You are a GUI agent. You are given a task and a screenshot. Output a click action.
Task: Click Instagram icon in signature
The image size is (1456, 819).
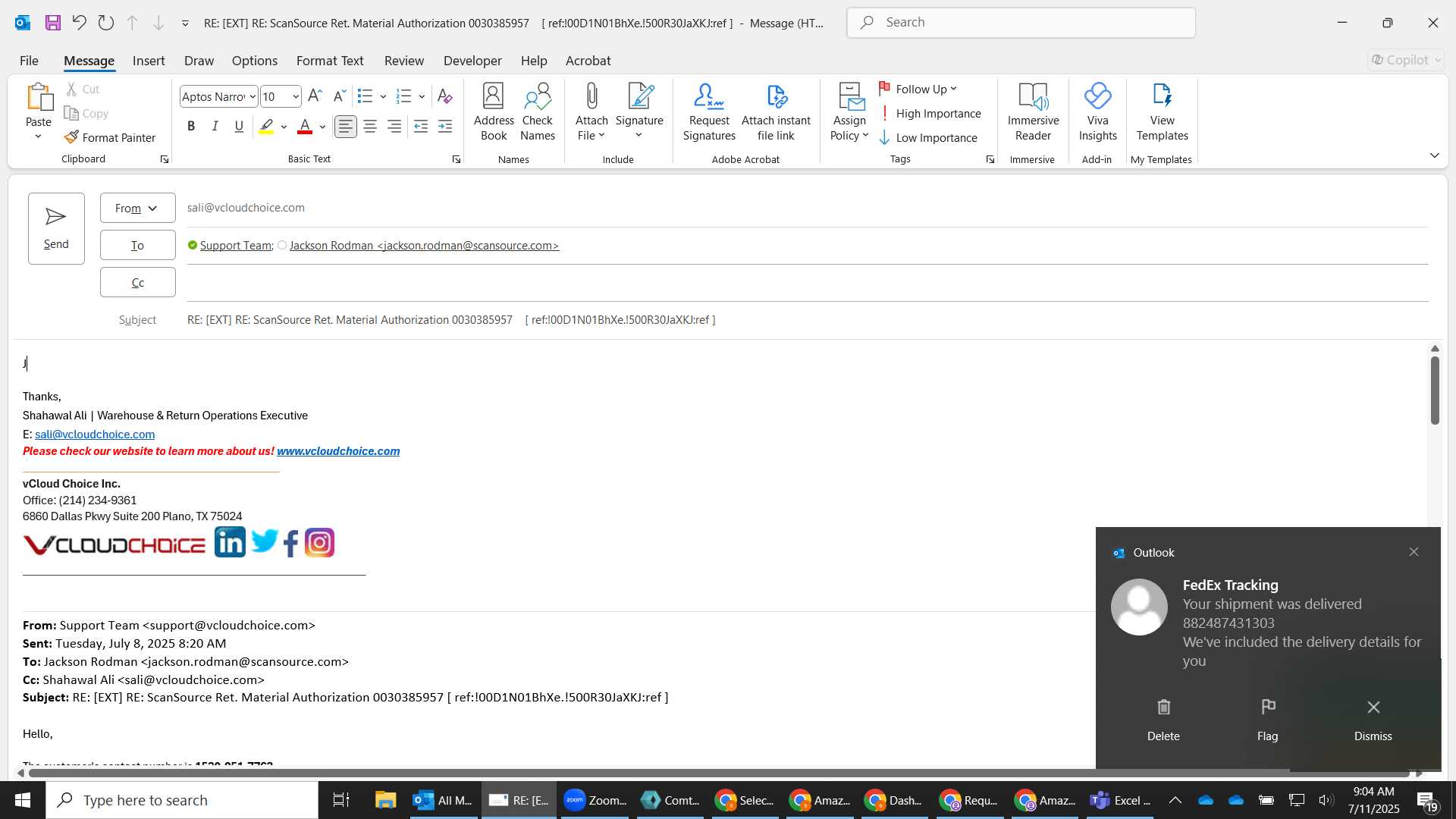coord(319,543)
